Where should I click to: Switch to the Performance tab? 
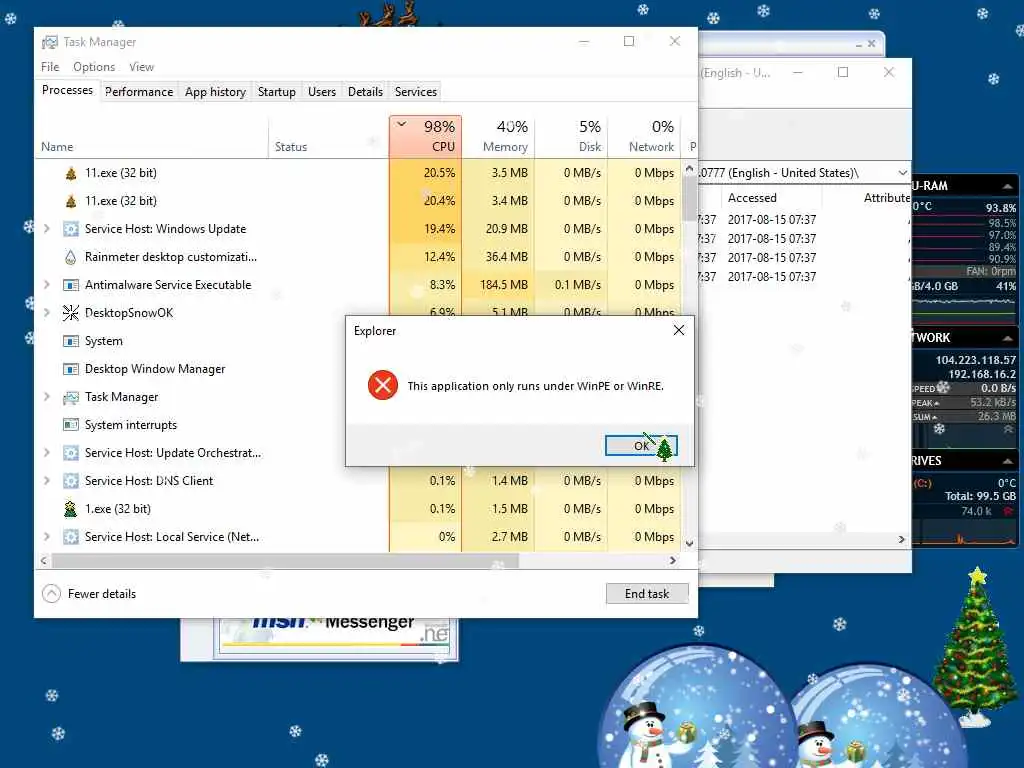point(139,91)
